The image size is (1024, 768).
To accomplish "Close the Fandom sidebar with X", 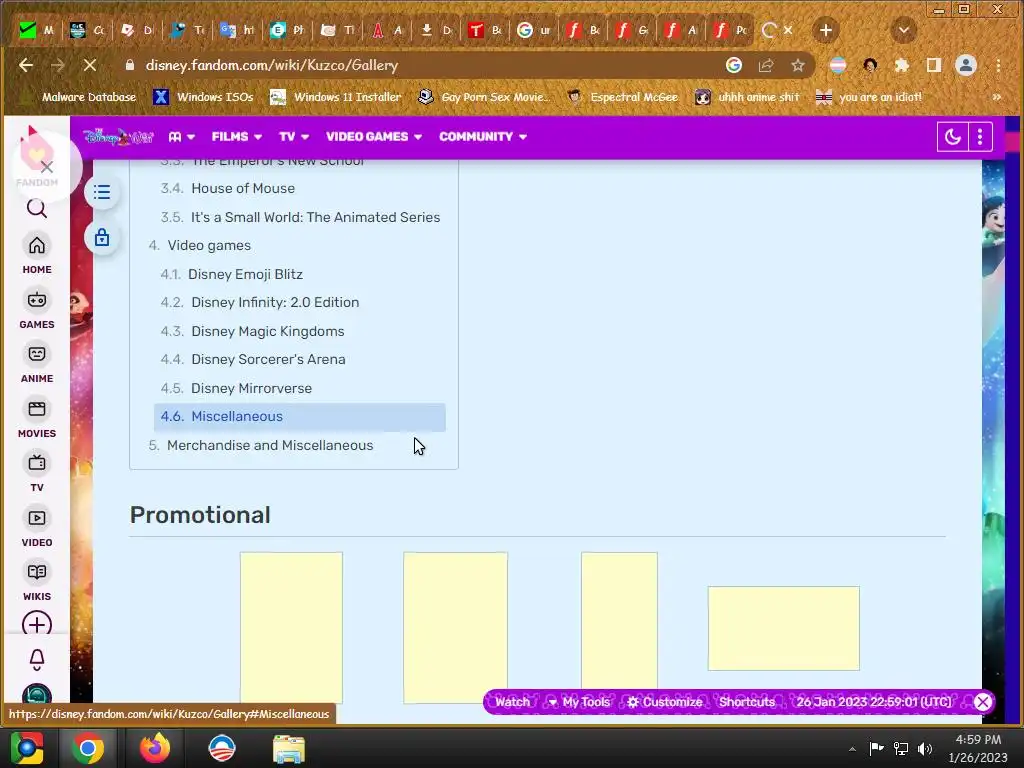I will click(x=46, y=167).
